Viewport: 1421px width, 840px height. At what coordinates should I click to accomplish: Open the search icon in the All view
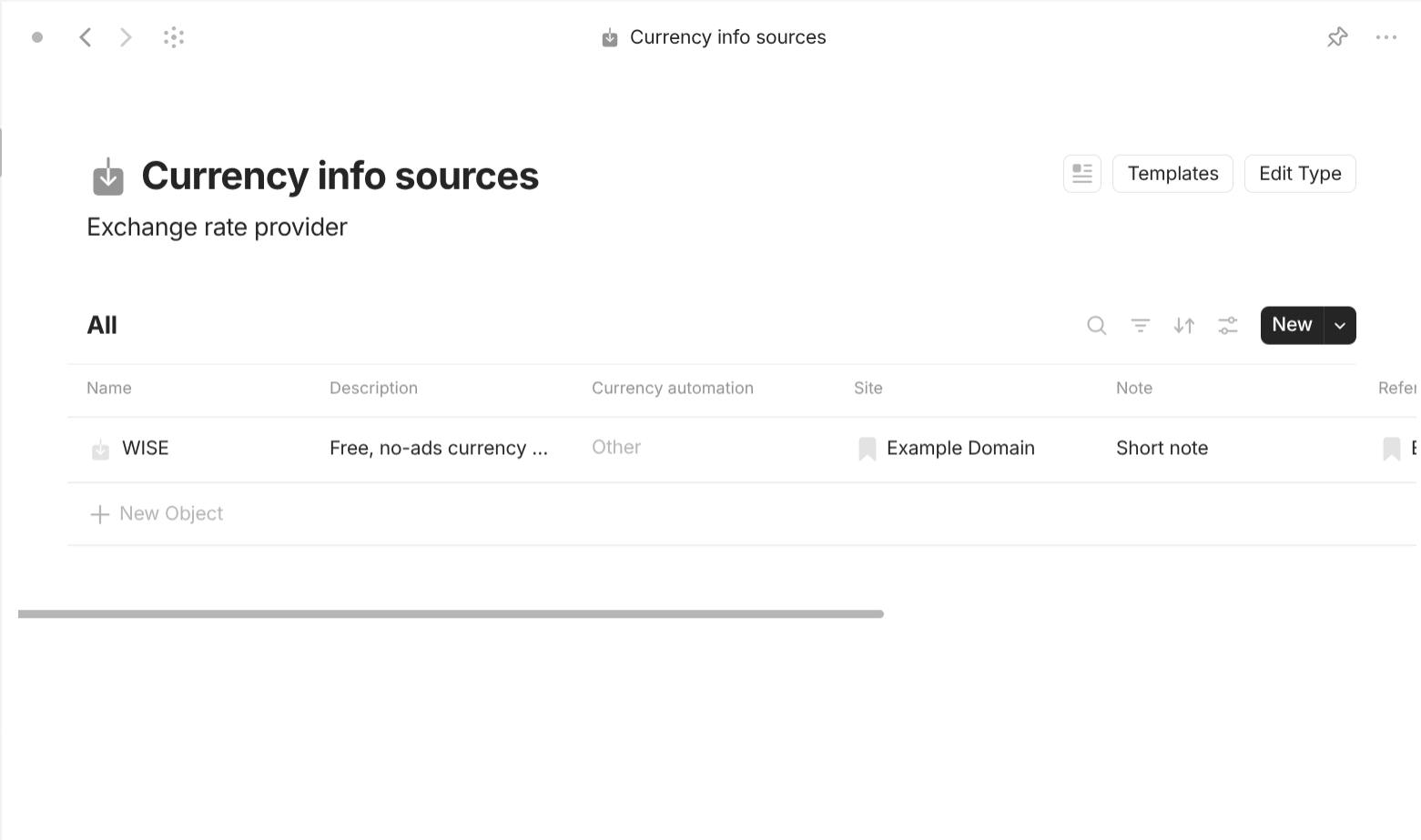pos(1096,325)
